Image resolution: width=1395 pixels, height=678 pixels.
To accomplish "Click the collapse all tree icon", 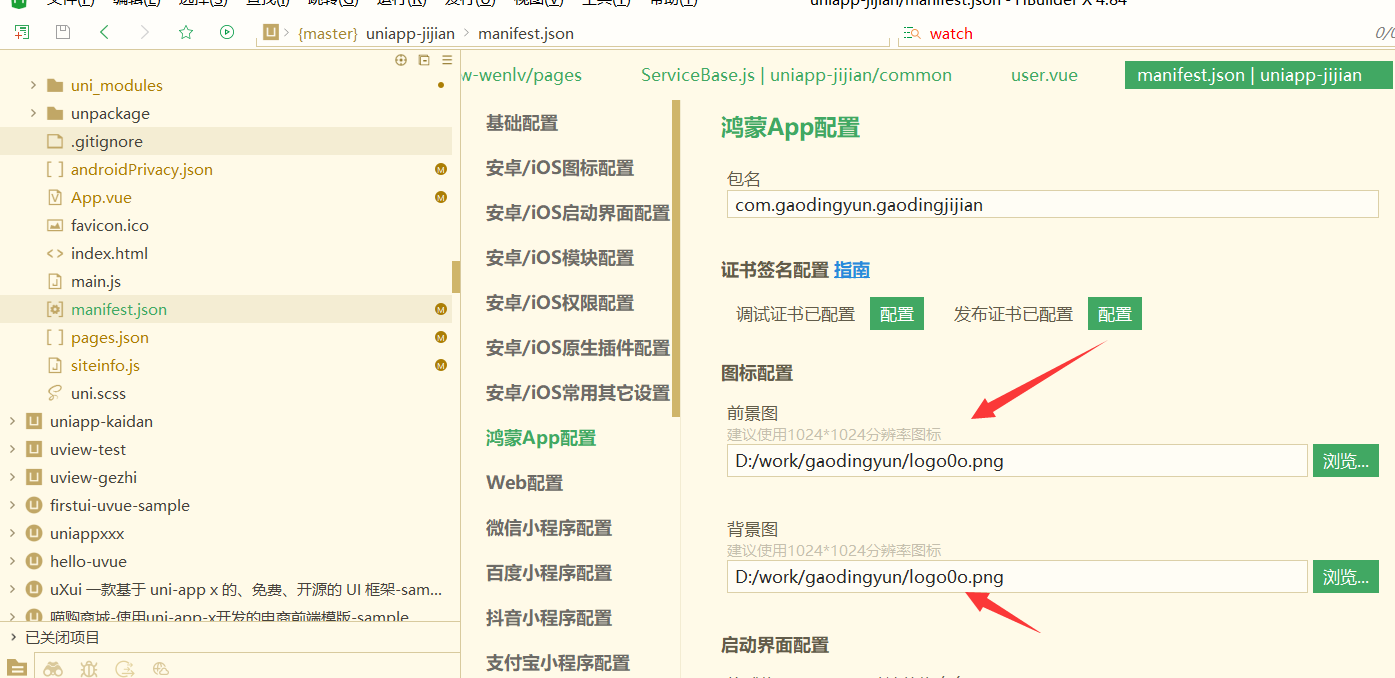I will (424, 60).
